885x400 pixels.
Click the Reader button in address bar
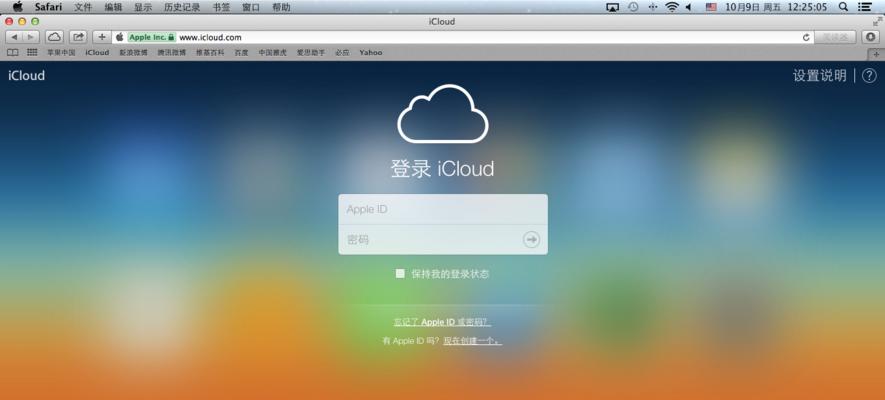point(835,37)
